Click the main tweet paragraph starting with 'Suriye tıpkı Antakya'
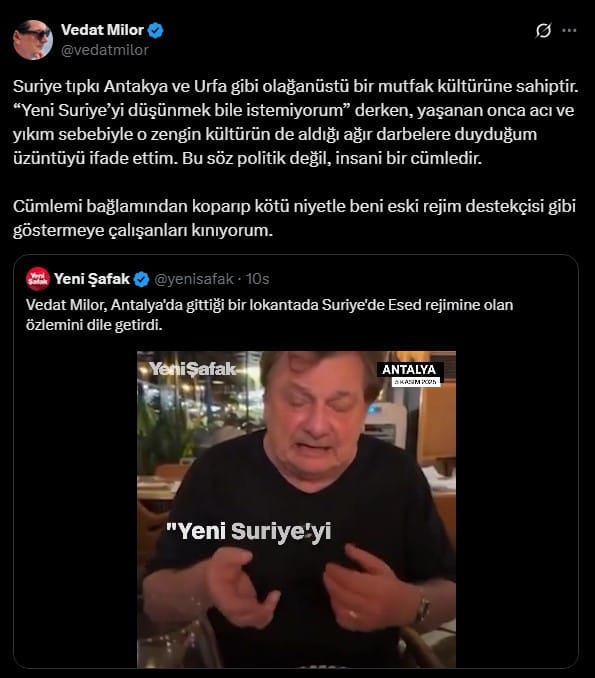Viewport: 595px width, 678px height. click(295, 122)
